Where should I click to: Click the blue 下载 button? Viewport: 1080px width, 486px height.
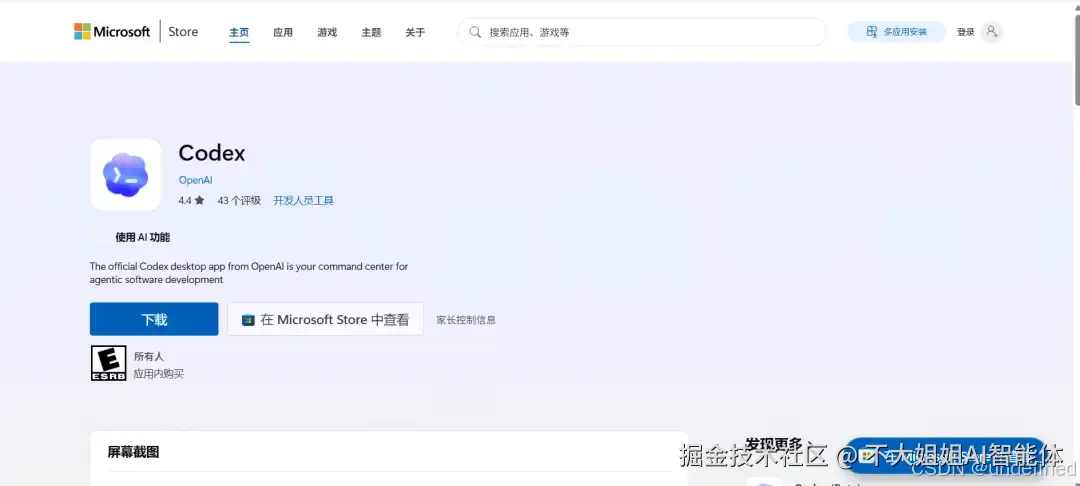pos(154,319)
